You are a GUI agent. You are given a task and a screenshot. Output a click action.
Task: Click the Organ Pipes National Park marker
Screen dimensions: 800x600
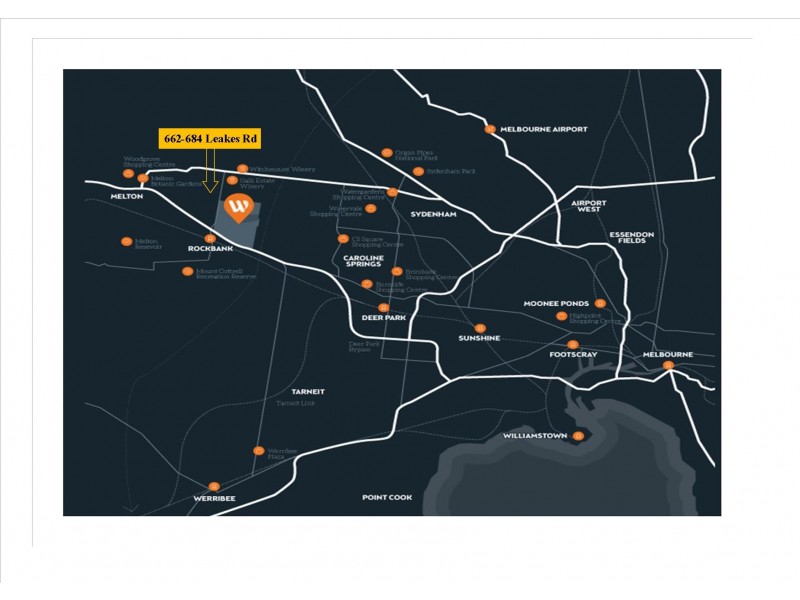[387, 153]
